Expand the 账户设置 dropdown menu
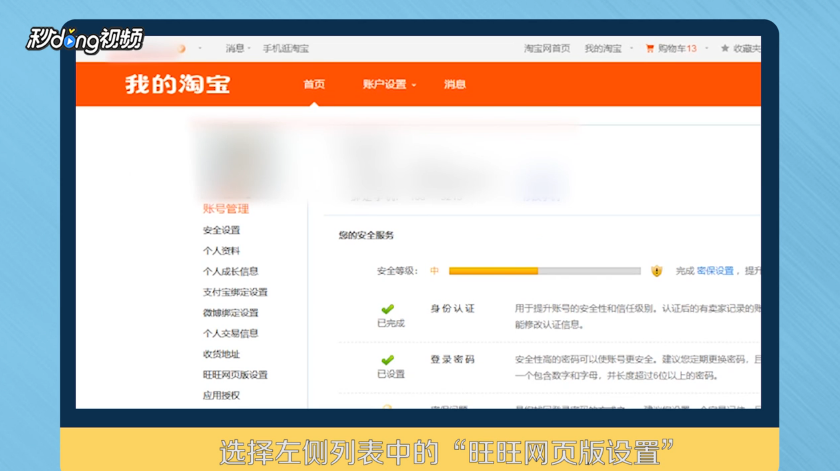Viewport: 840px width, 471px height. [389, 84]
